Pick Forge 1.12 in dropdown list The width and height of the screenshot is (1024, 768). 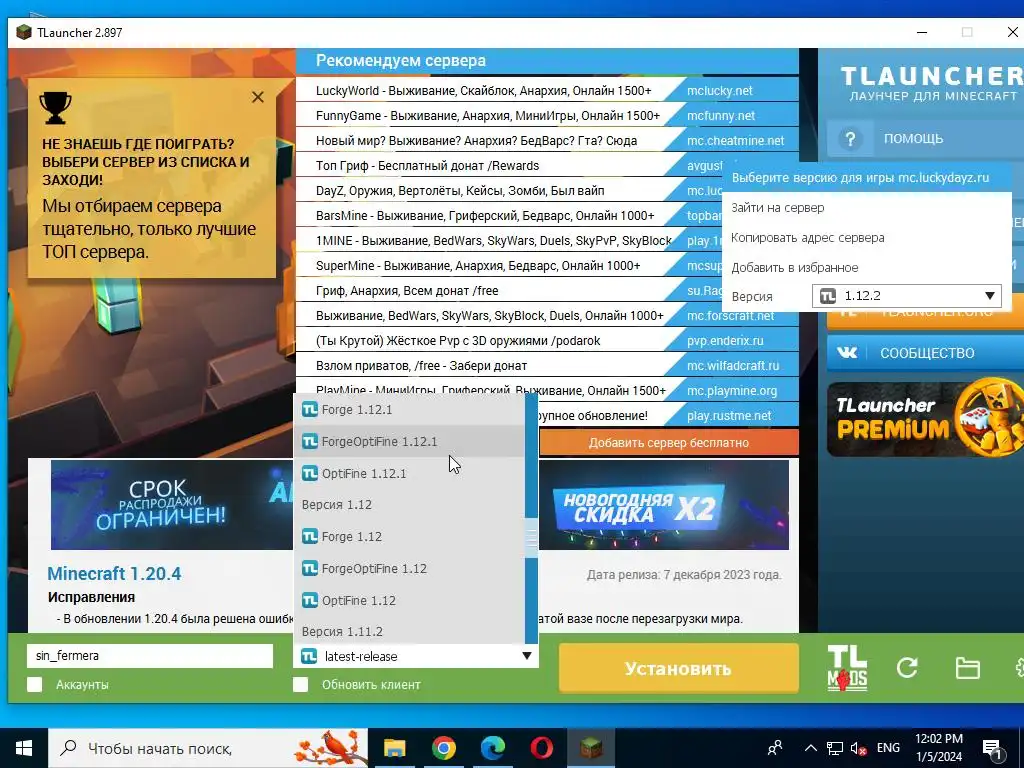point(409,537)
